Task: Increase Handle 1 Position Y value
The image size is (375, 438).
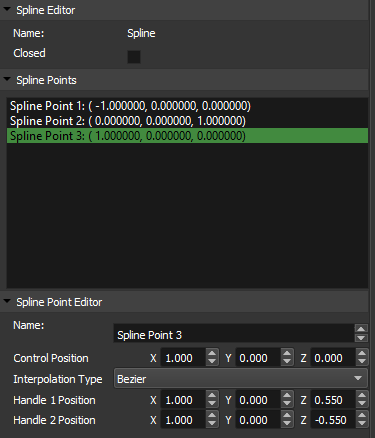Action: click(287, 396)
